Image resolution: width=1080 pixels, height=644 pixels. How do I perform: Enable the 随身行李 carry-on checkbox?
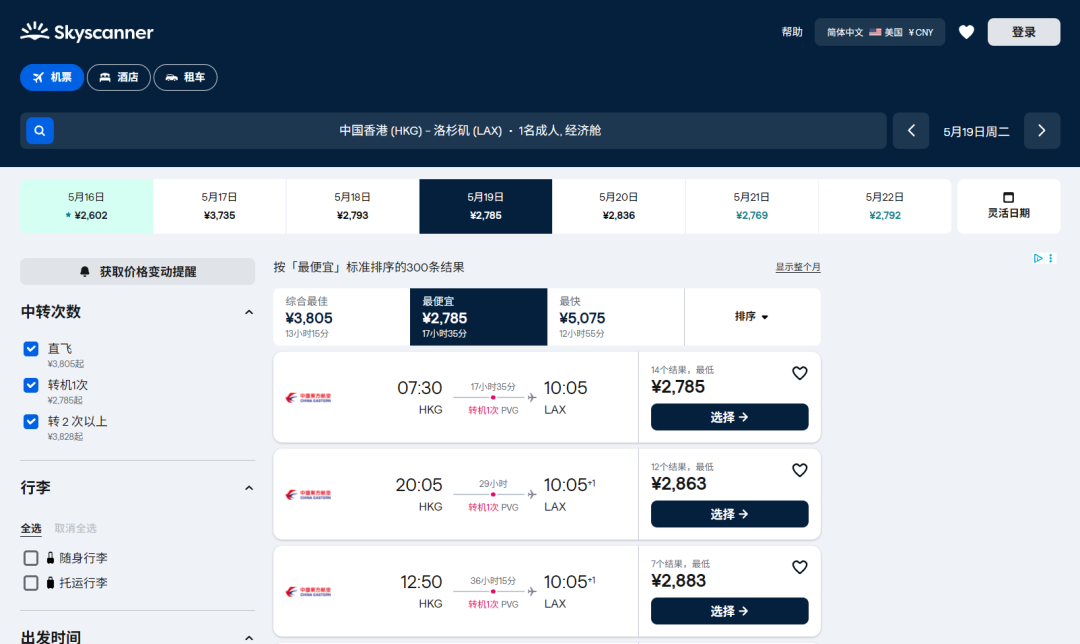(31, 558)
